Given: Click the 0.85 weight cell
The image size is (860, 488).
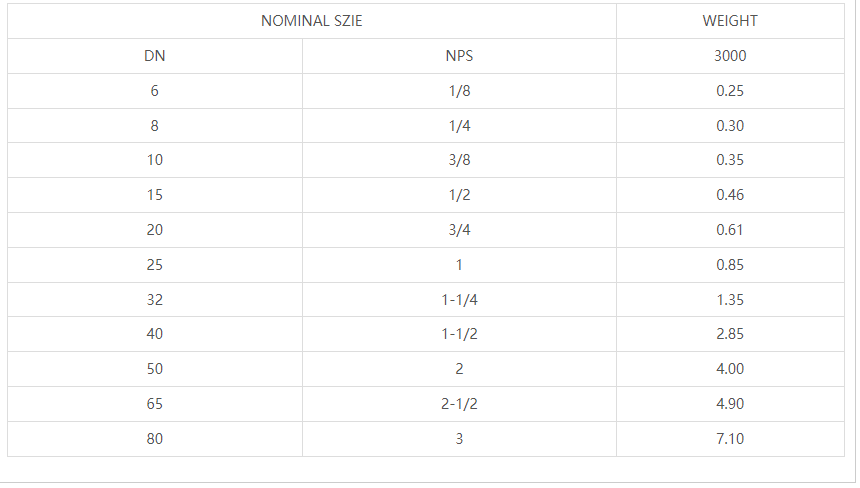Looking at the screenshot, I should 730,265.
